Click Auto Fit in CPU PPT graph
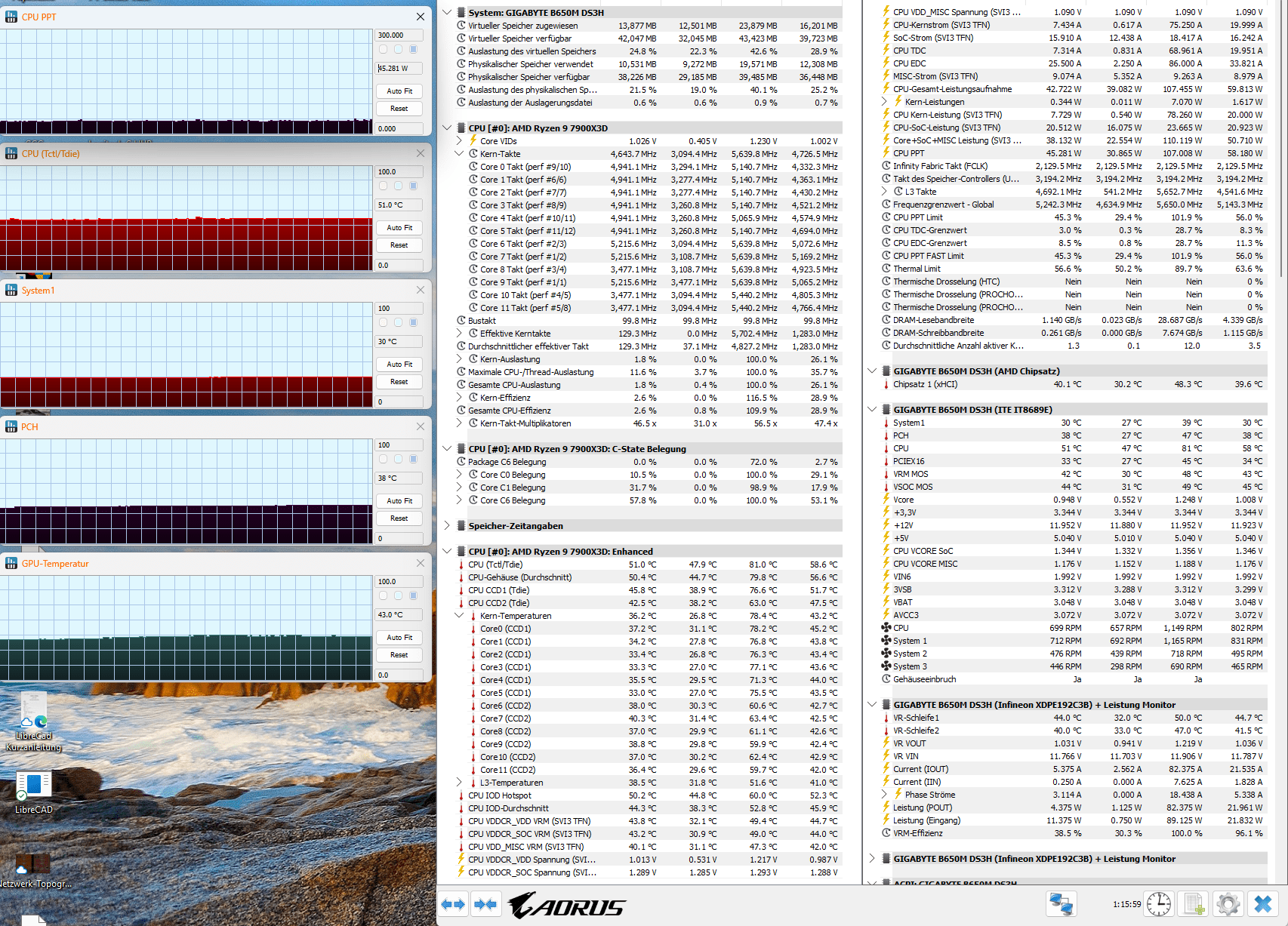Viewport: 1288px width, 926px height. [399, 91]
